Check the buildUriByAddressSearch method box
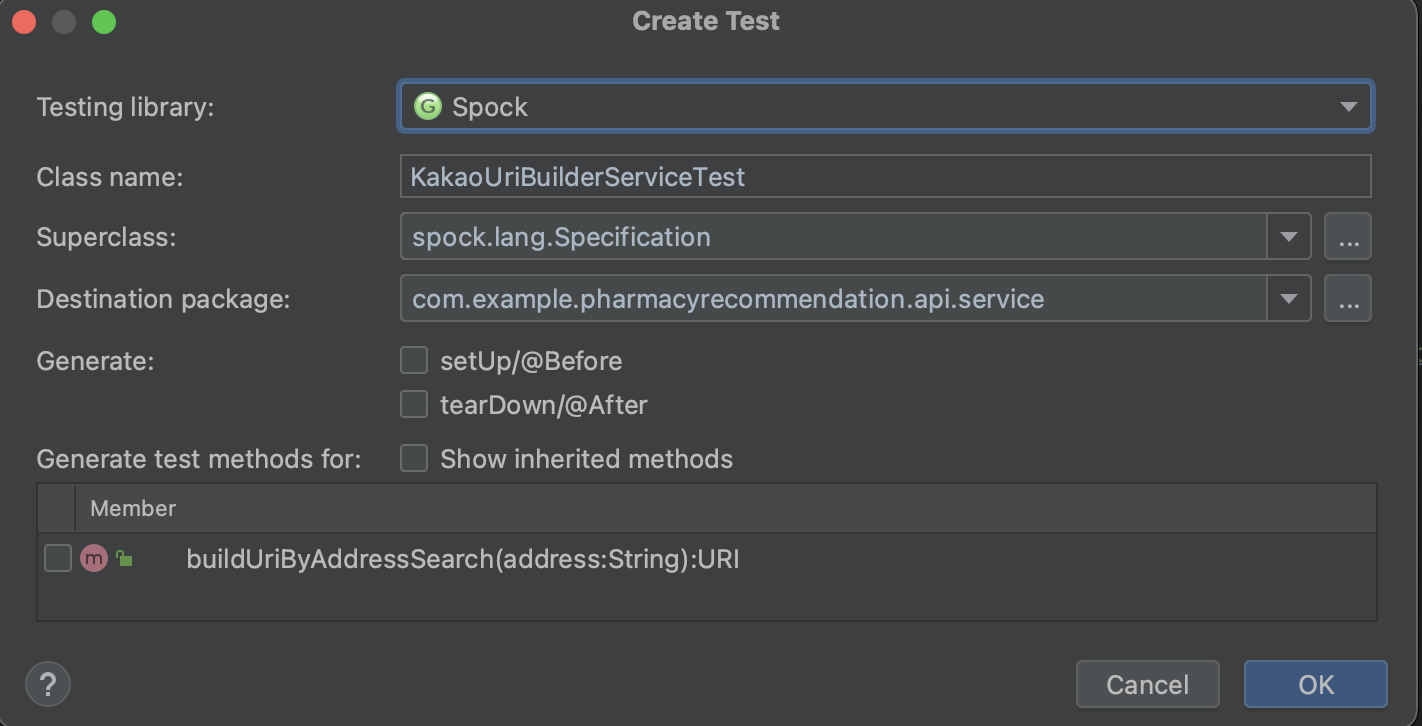The image size is (1422, 726). (x=58, y=558)
